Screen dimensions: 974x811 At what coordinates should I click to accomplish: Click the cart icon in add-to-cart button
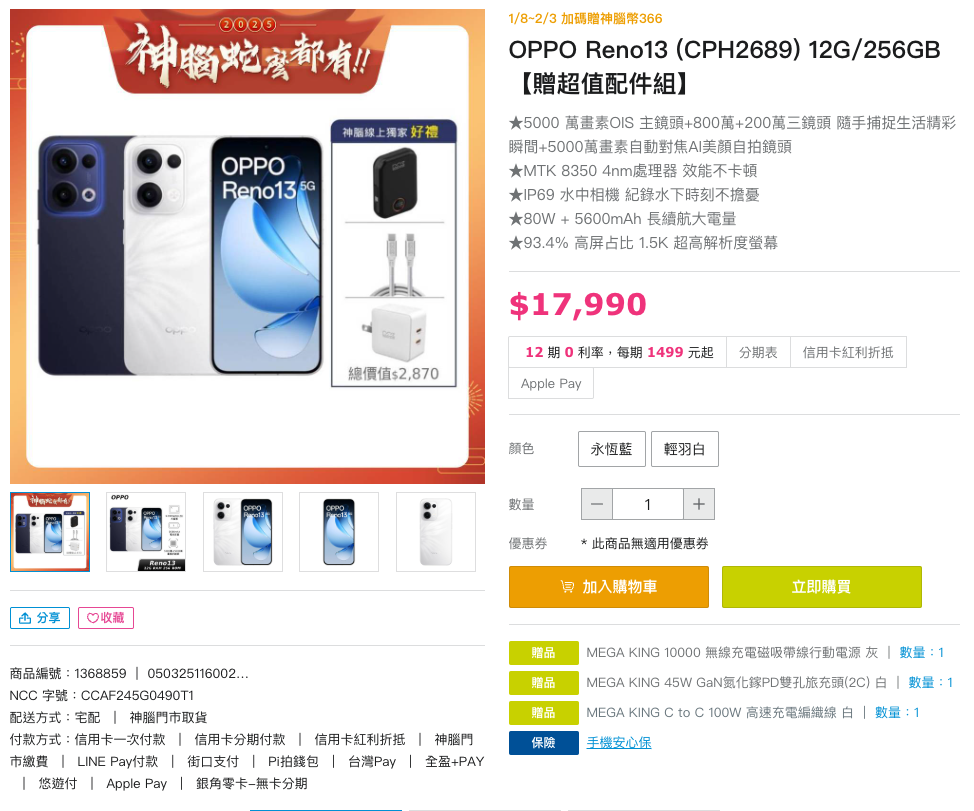567,587
